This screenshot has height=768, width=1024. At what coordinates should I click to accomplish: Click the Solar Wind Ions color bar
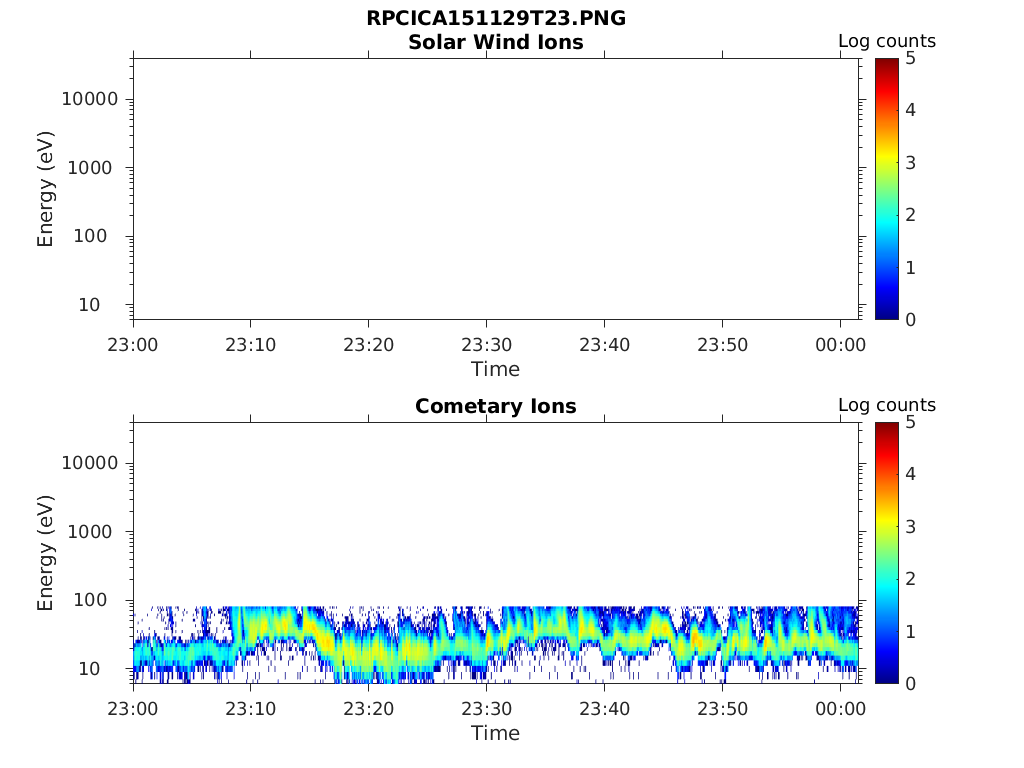[x=887, y=189]
